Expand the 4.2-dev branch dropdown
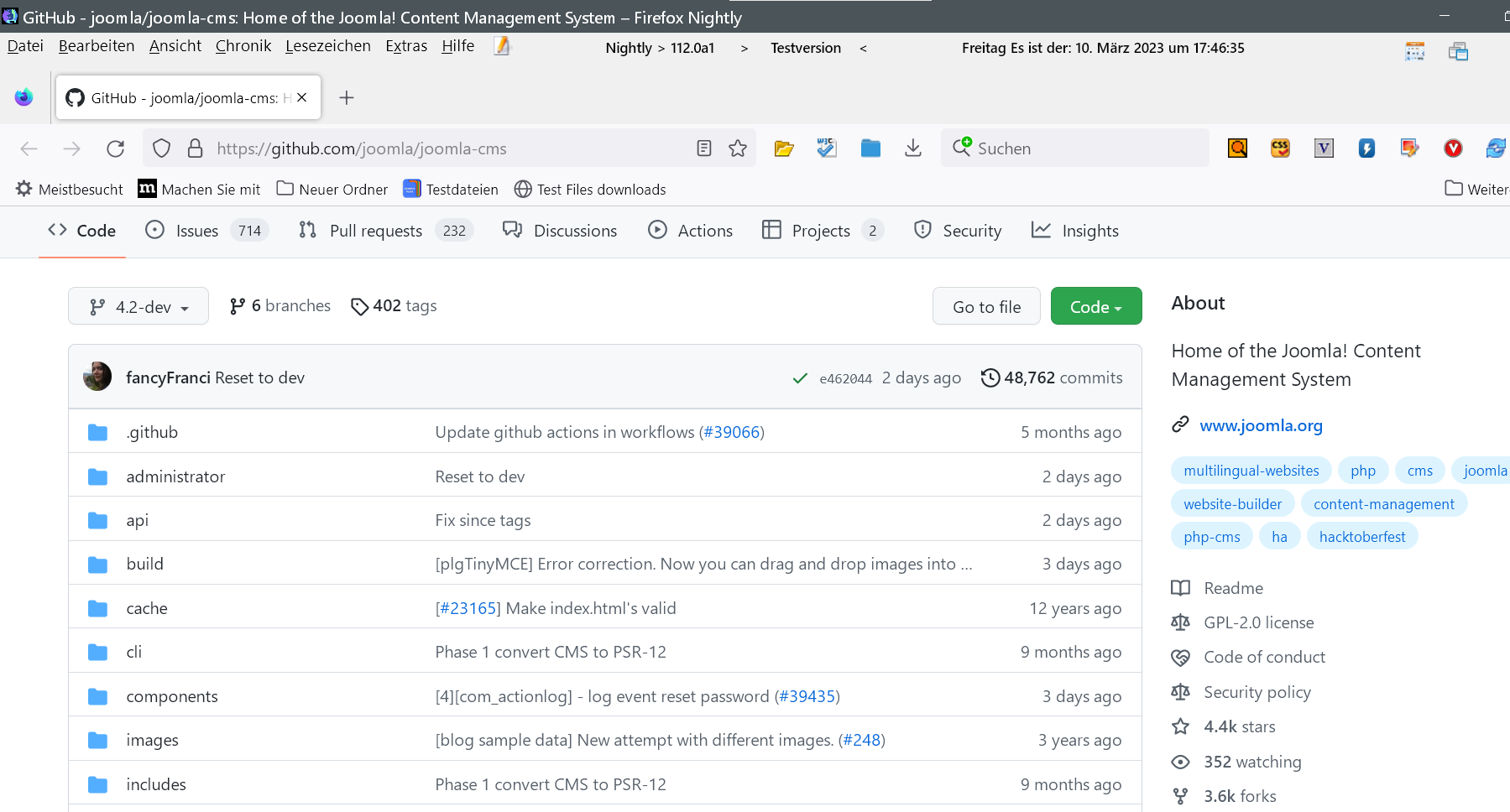 coord(138,307)
